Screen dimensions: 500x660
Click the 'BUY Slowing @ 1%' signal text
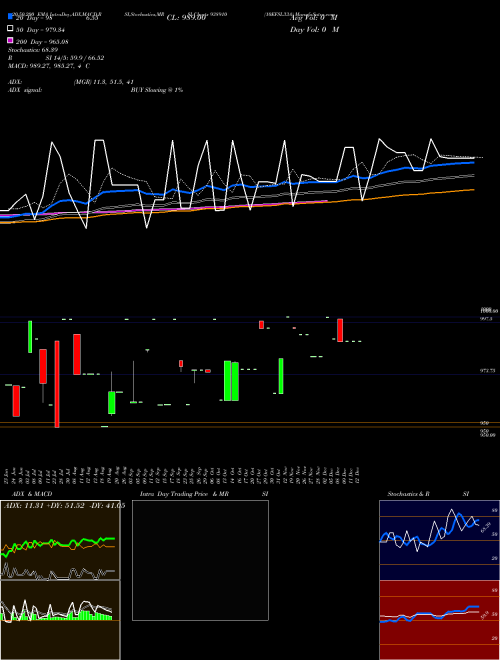(157, 90)
